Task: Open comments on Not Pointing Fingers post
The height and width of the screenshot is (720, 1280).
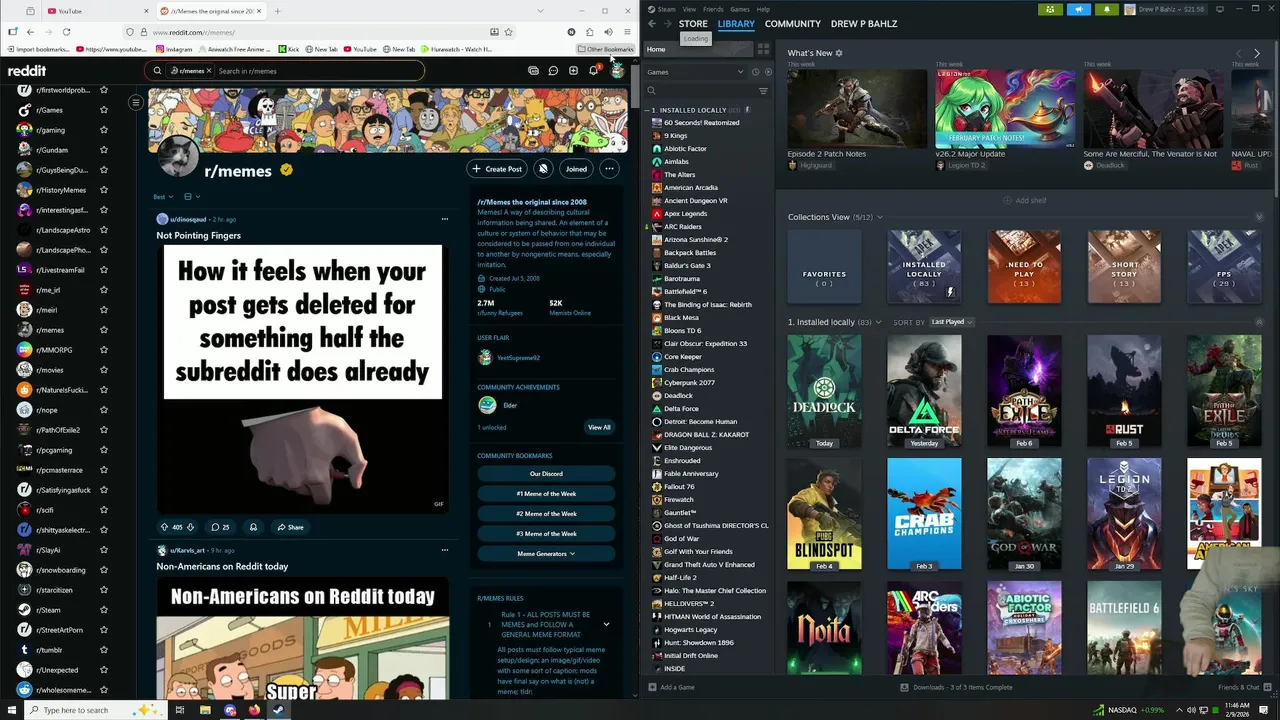Action: pyautogui.click(x=220, y=527)
